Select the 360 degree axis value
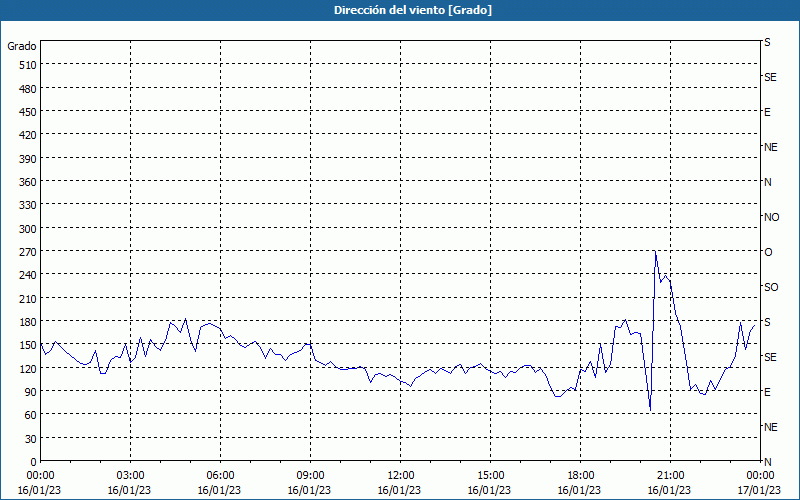The height and width of the screenshot is (500, 800). (29, 182)
